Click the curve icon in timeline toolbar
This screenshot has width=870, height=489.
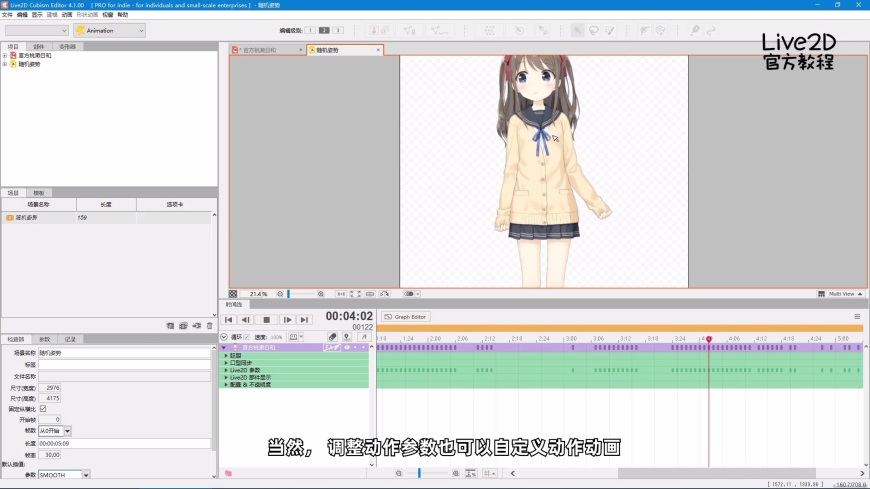tap(363, 337)
